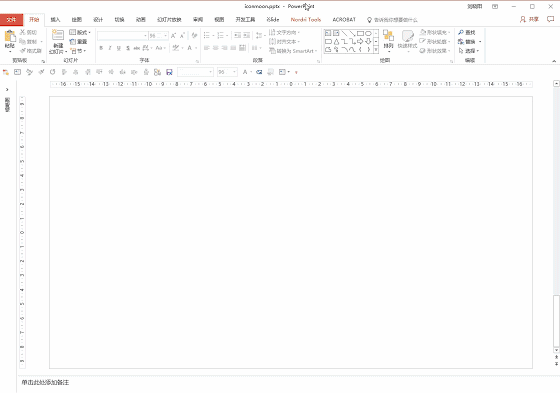Click the New Slide icon

tap(58, 35)
